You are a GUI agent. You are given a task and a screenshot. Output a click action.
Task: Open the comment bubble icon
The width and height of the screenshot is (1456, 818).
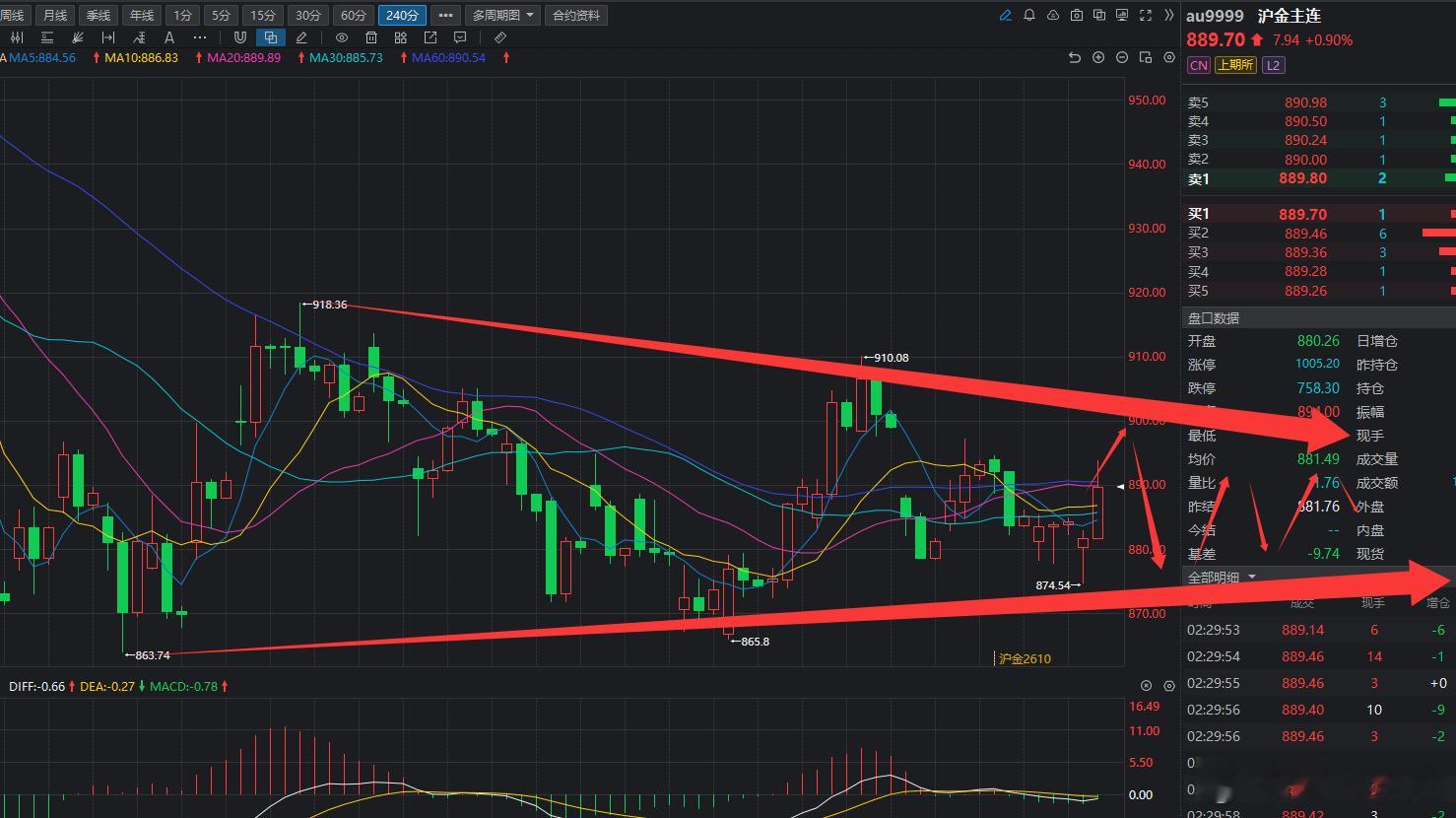460,37
